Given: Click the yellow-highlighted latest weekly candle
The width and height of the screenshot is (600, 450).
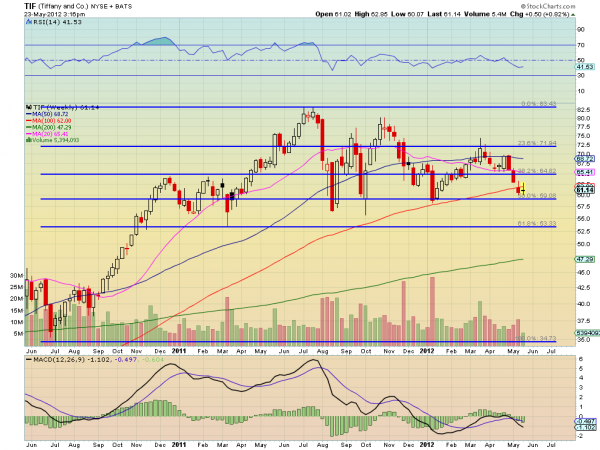Looking at the screenshot, I should tap(523, 188).
